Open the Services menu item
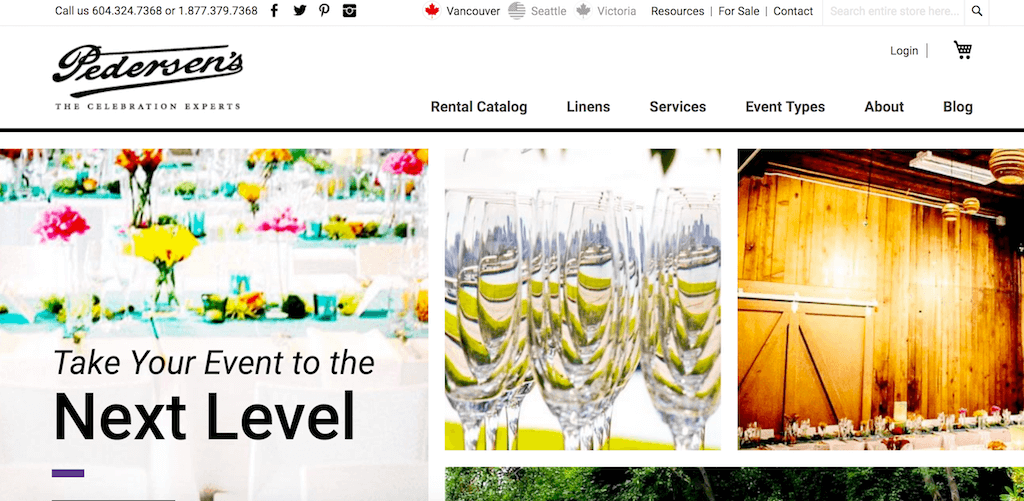This screenshot has height=501, width=1024. click(677, 106)
